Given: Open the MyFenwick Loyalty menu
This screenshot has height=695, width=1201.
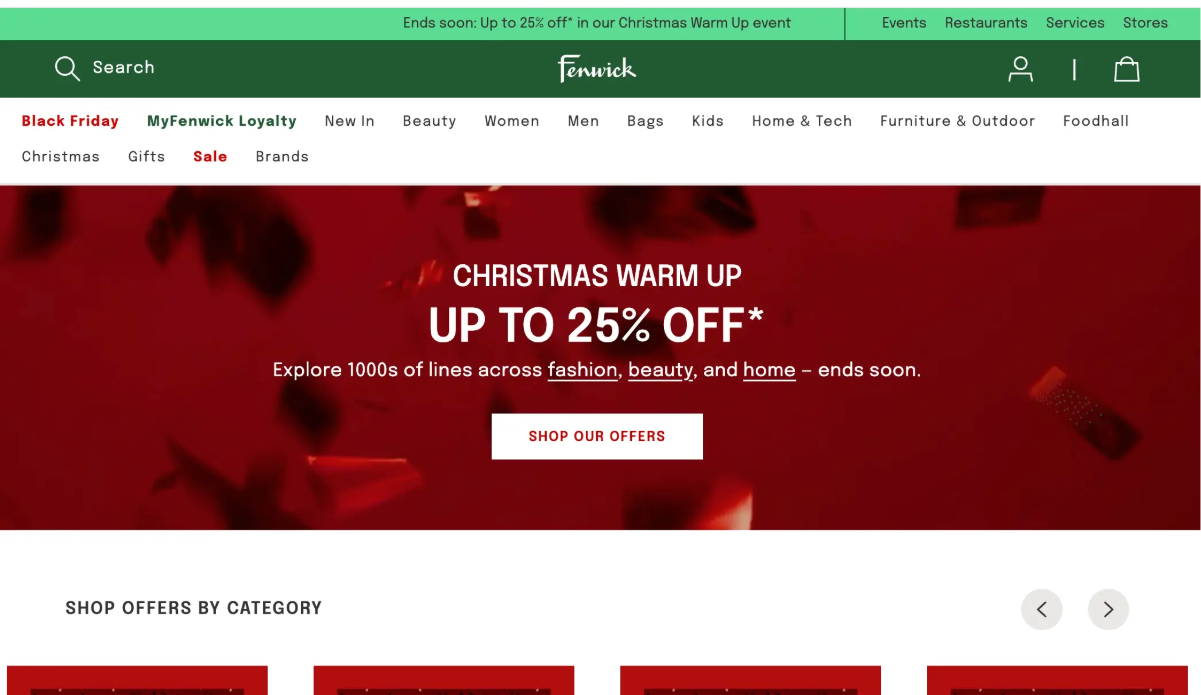Looking at the screenshot, I should click(x=222, y=121).
